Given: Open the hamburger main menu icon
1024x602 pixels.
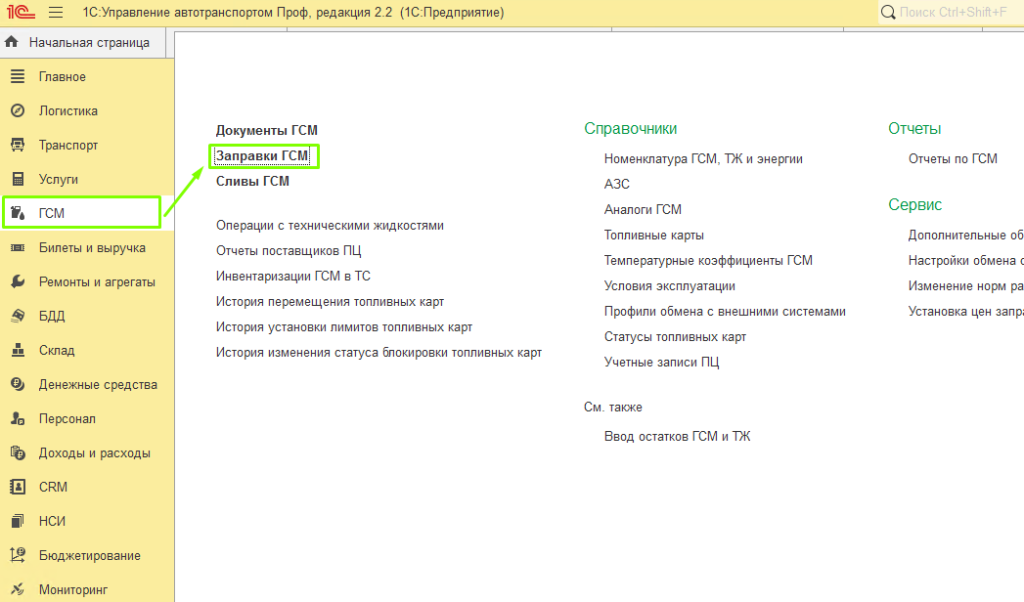Looking at the screenshot, I should click(x=56, y=12).
